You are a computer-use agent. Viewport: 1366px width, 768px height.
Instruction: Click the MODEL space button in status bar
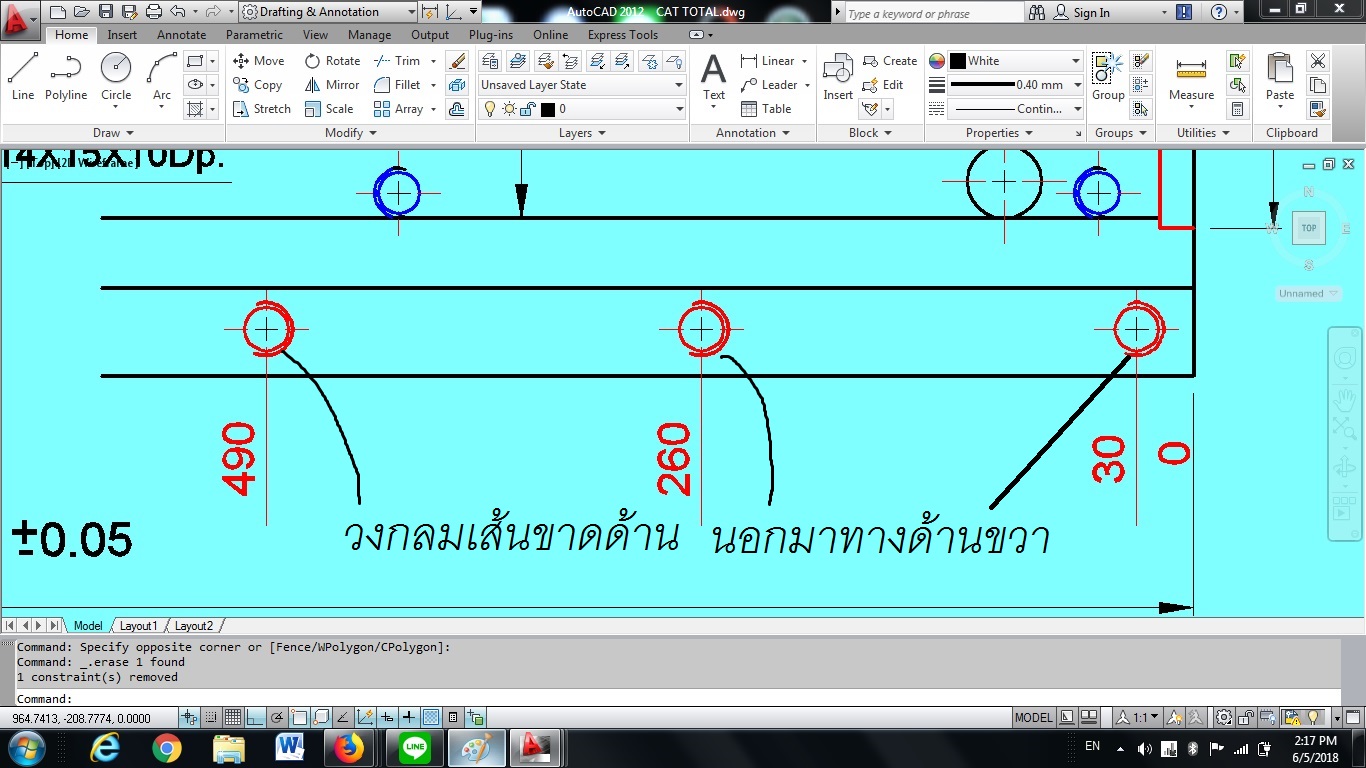(x=1033, y=717)
